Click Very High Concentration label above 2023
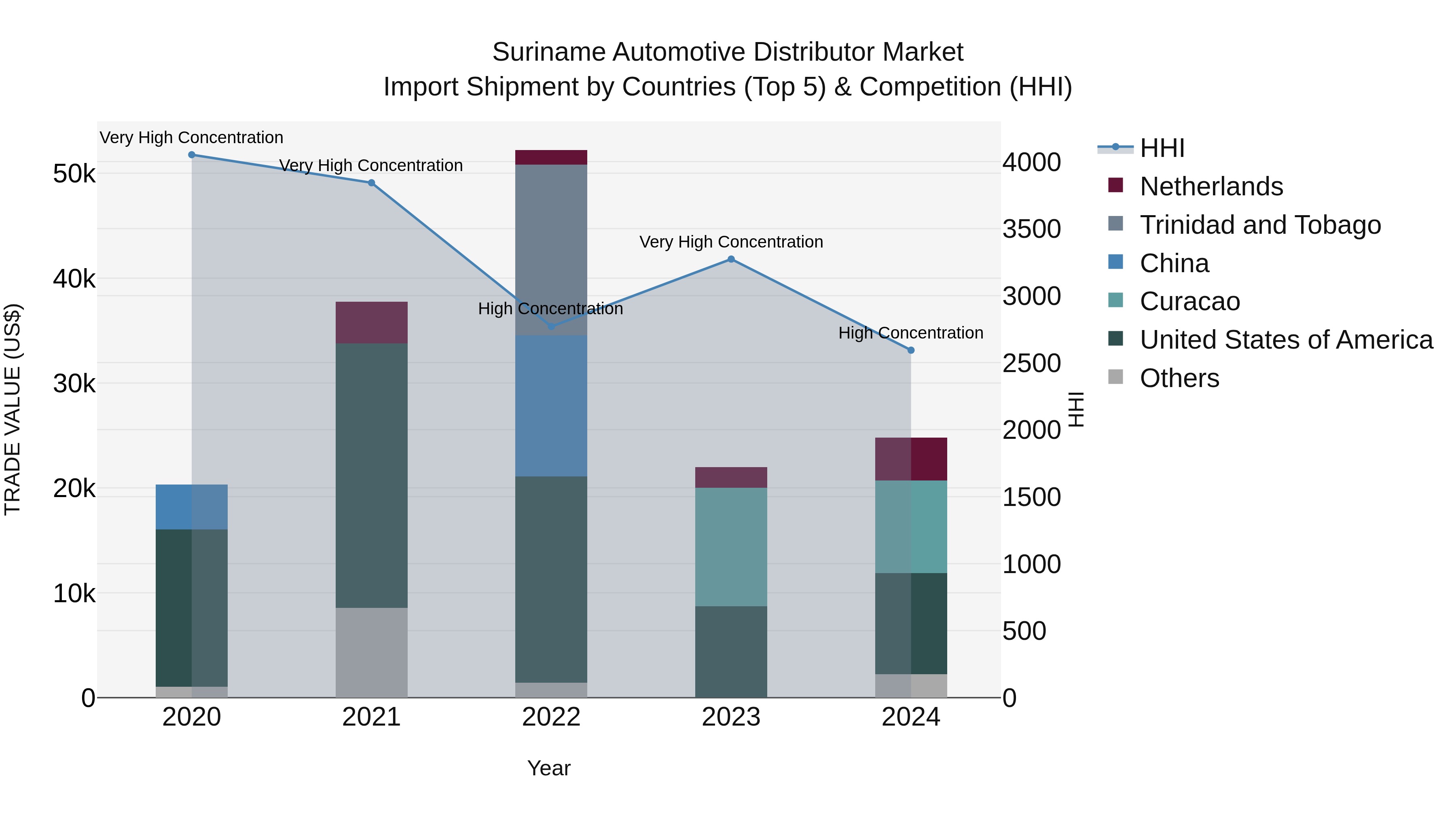The width and height of the screenshot is (1456, 819). pos(731,242)
